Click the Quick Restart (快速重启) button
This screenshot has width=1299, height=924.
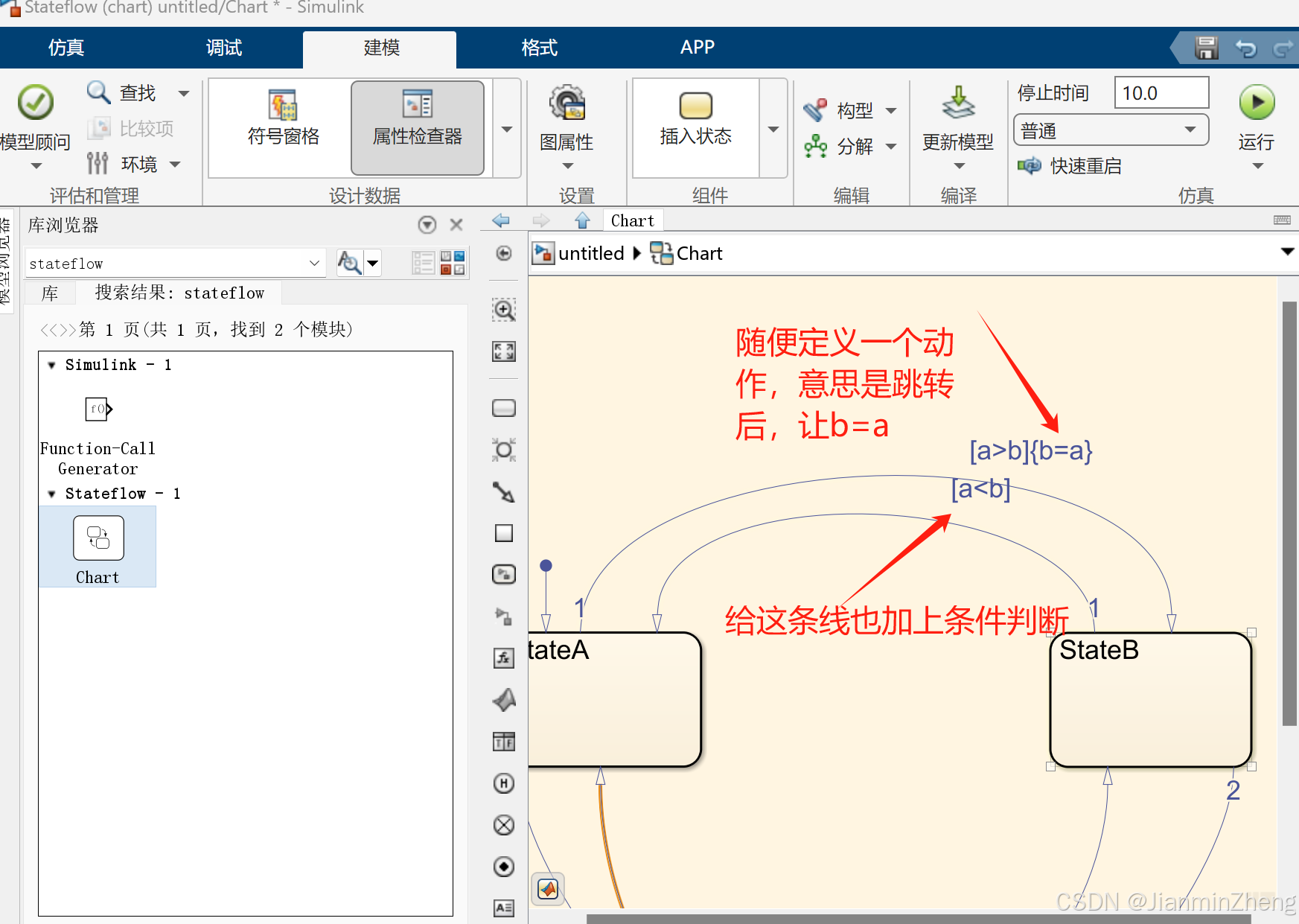(1070, 165)
